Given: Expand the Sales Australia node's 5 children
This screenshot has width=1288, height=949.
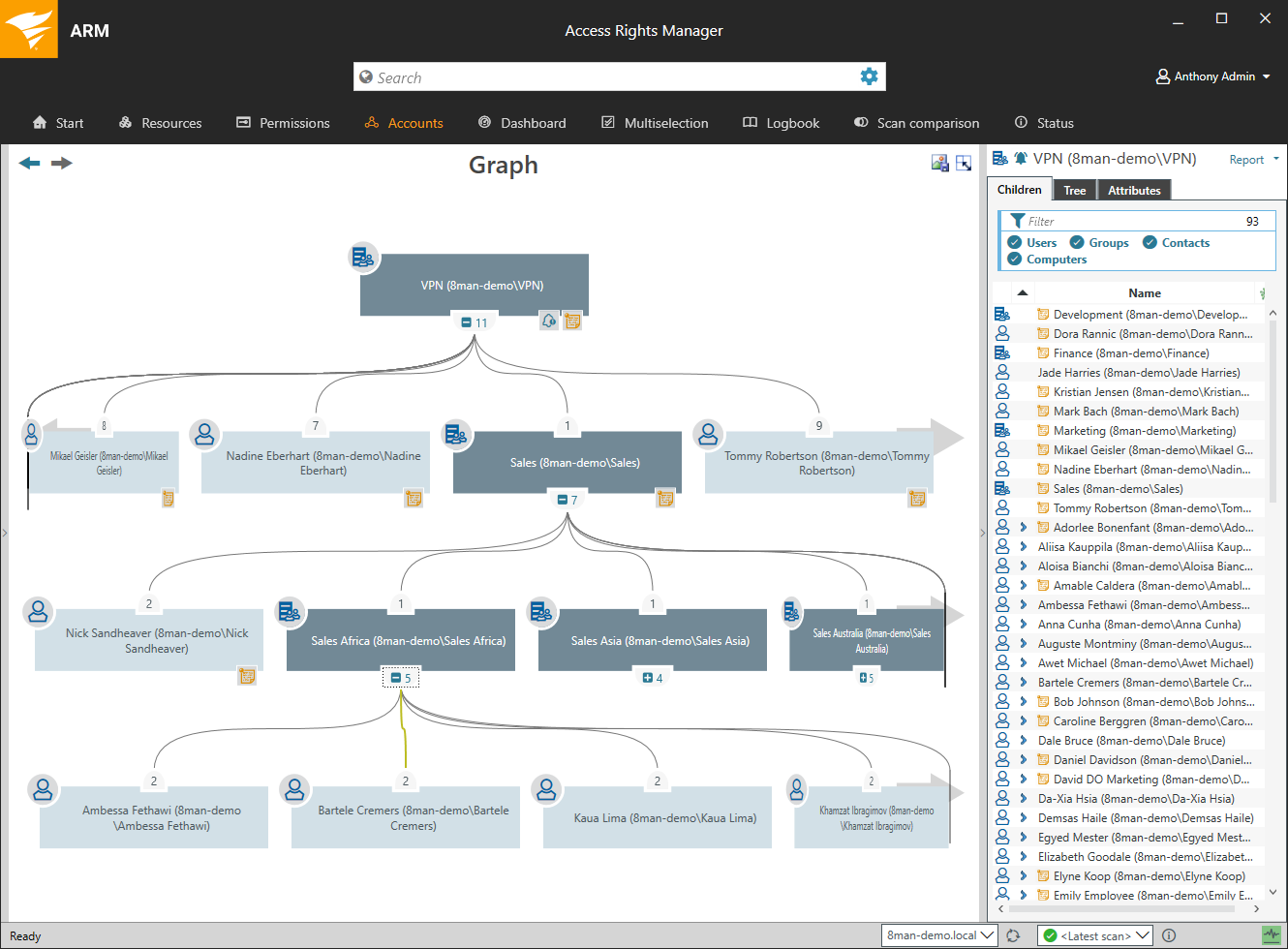Looking at the screenshot, I should [862, 678].
